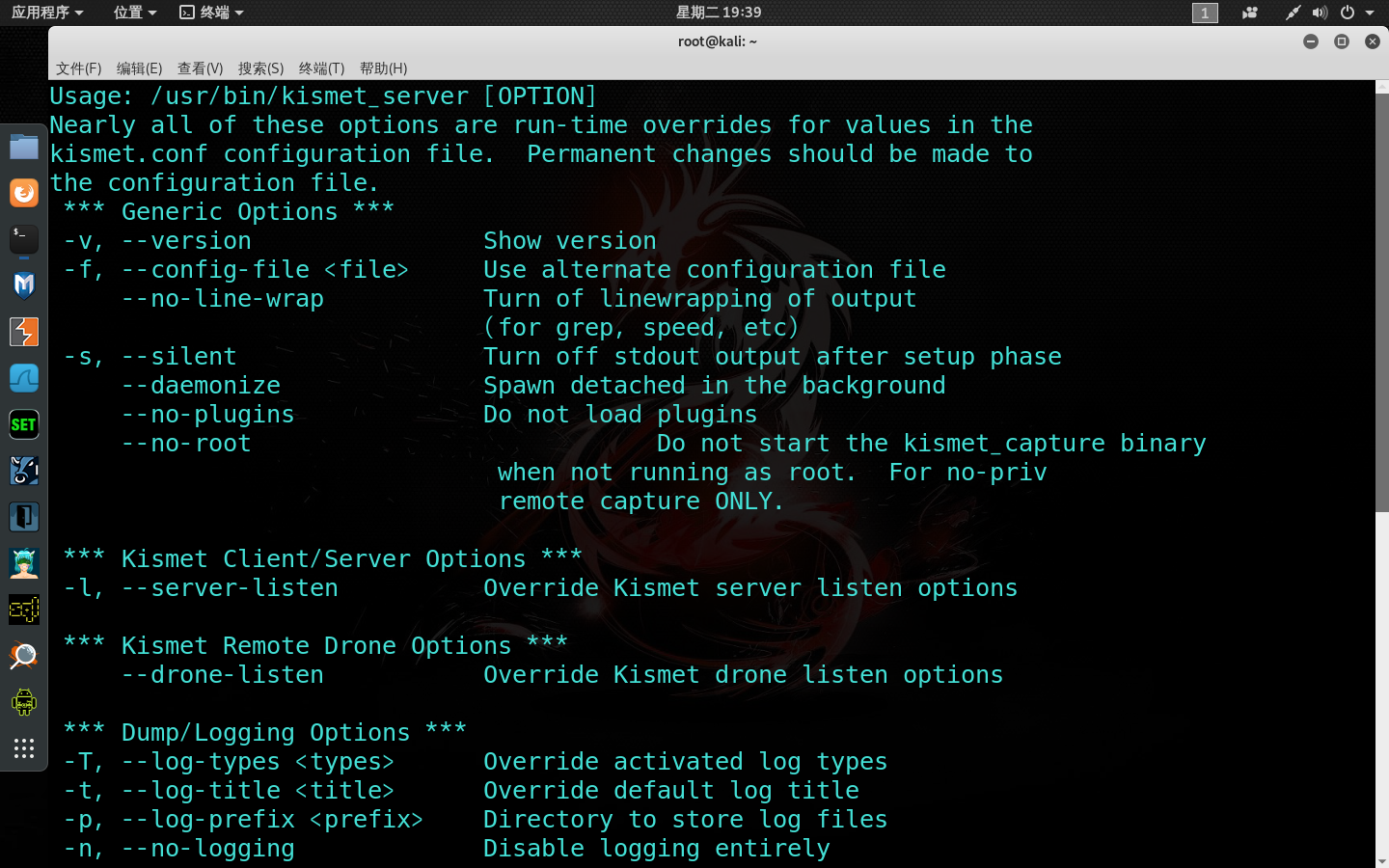Viewport: 1389px width, 868px height.
Task: Open 文件(F) menu in terminal
Action: [78, 68]
